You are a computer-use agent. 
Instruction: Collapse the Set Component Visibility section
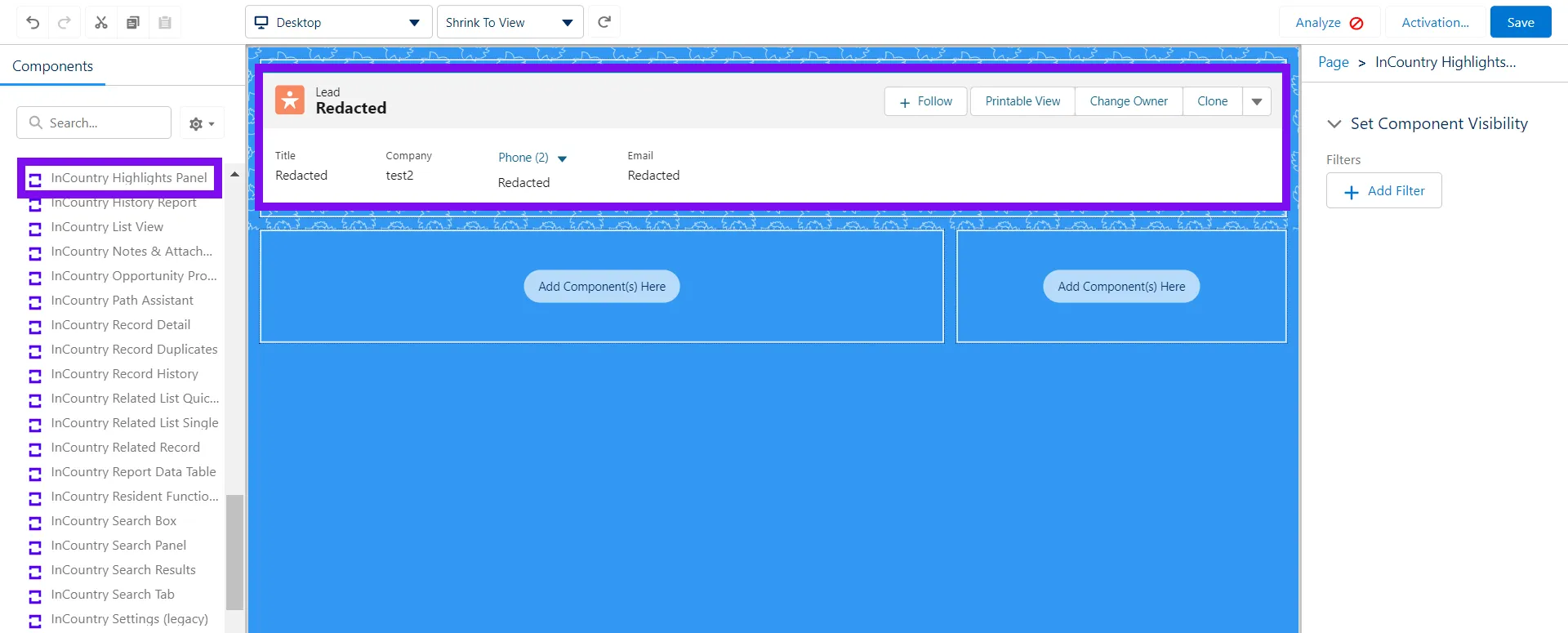(x=1334, y=124)
